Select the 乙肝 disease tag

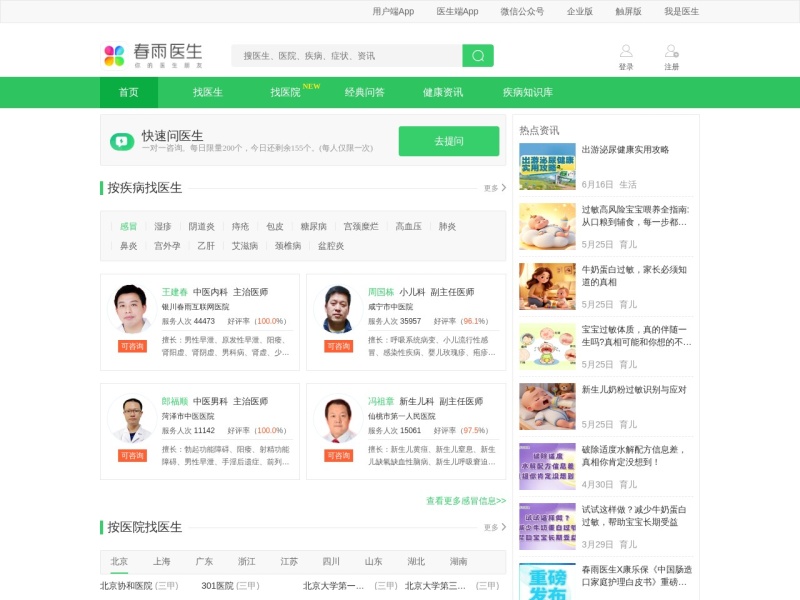[x=206, y=246]
